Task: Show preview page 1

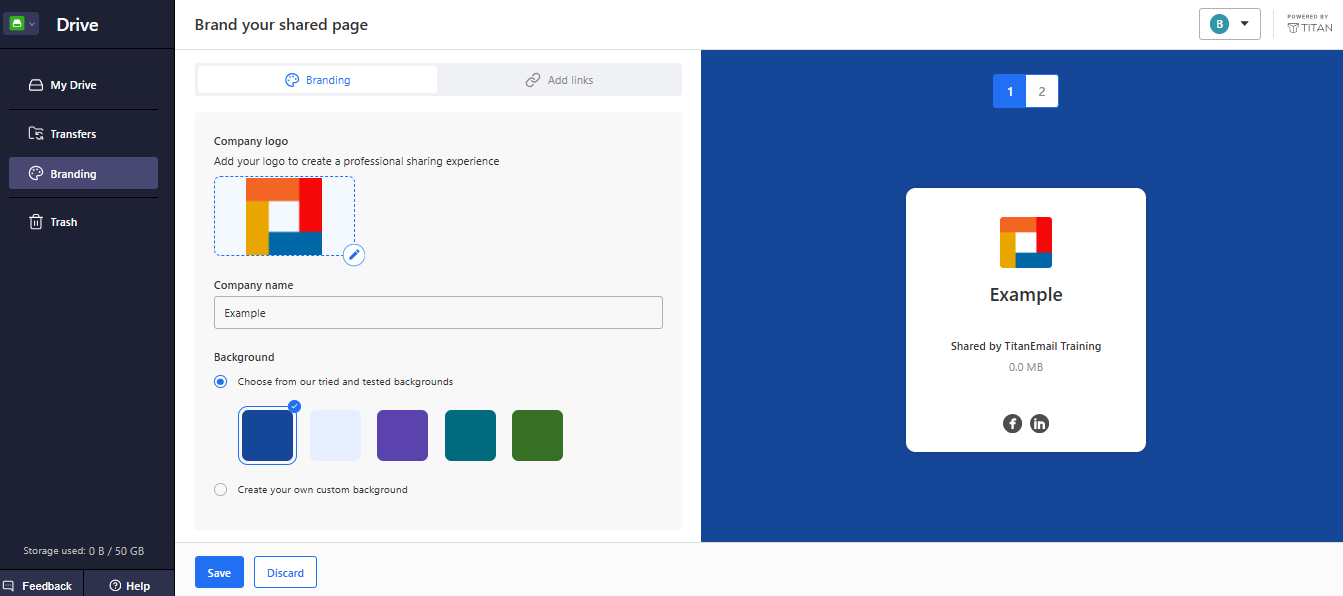Action: tap(1009, 91)
